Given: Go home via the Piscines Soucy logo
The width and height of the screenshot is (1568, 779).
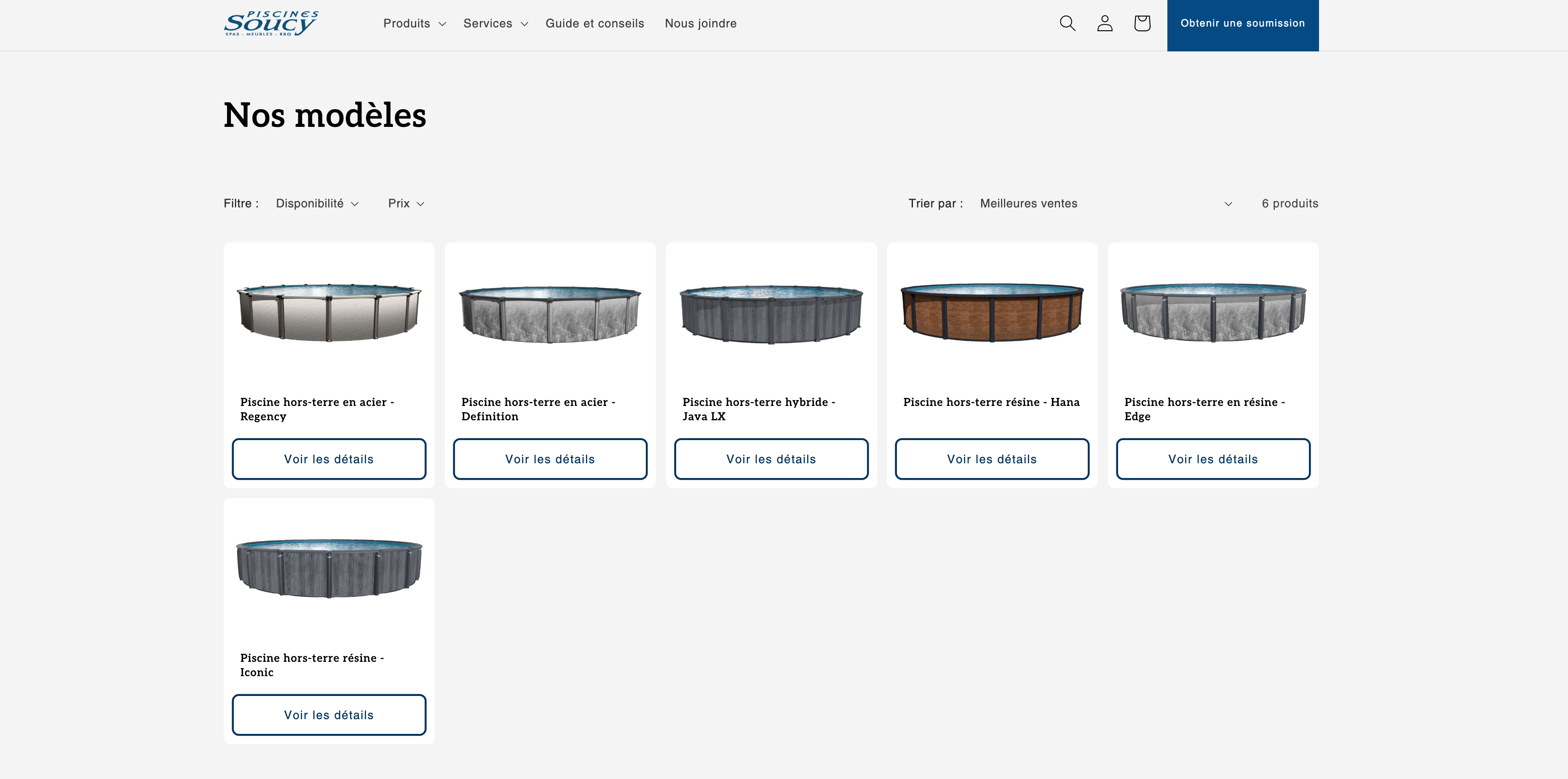Looking at the screenshot, I should coord(271,24).
